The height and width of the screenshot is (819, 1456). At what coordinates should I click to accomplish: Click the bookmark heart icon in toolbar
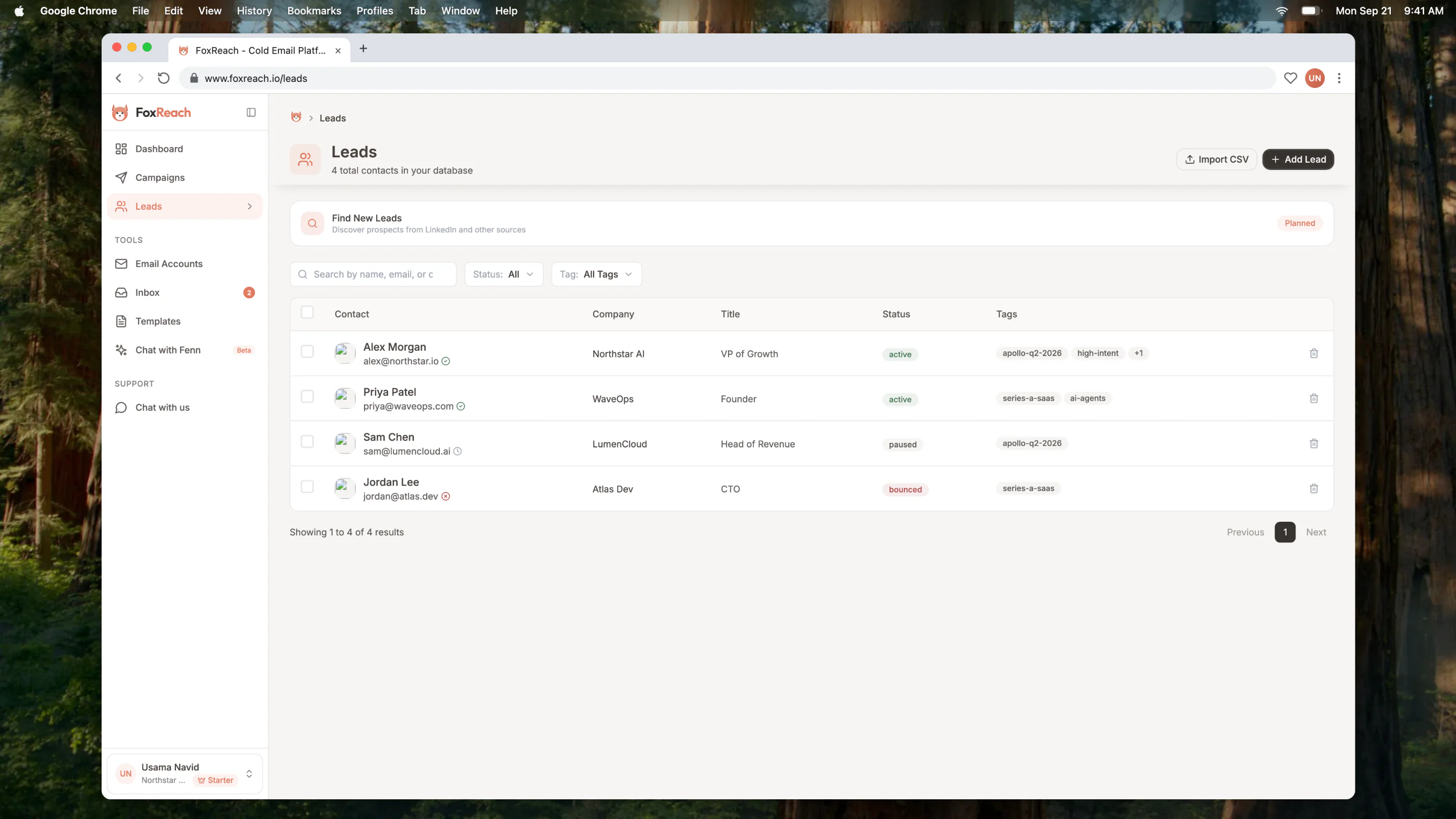coord(1290,78)
